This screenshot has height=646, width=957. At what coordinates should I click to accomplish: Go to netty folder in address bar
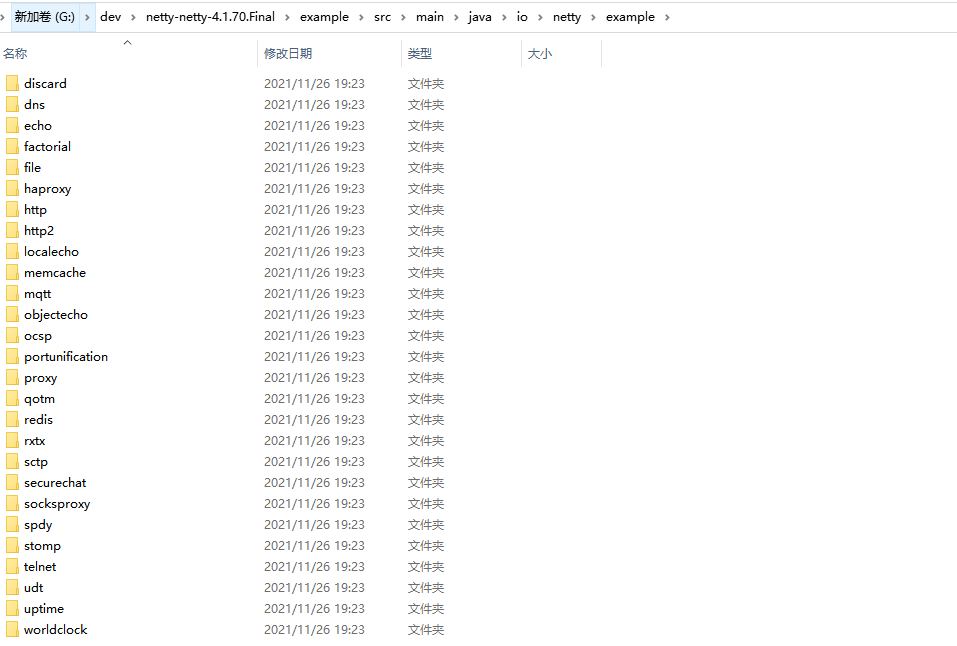point(566,17)
